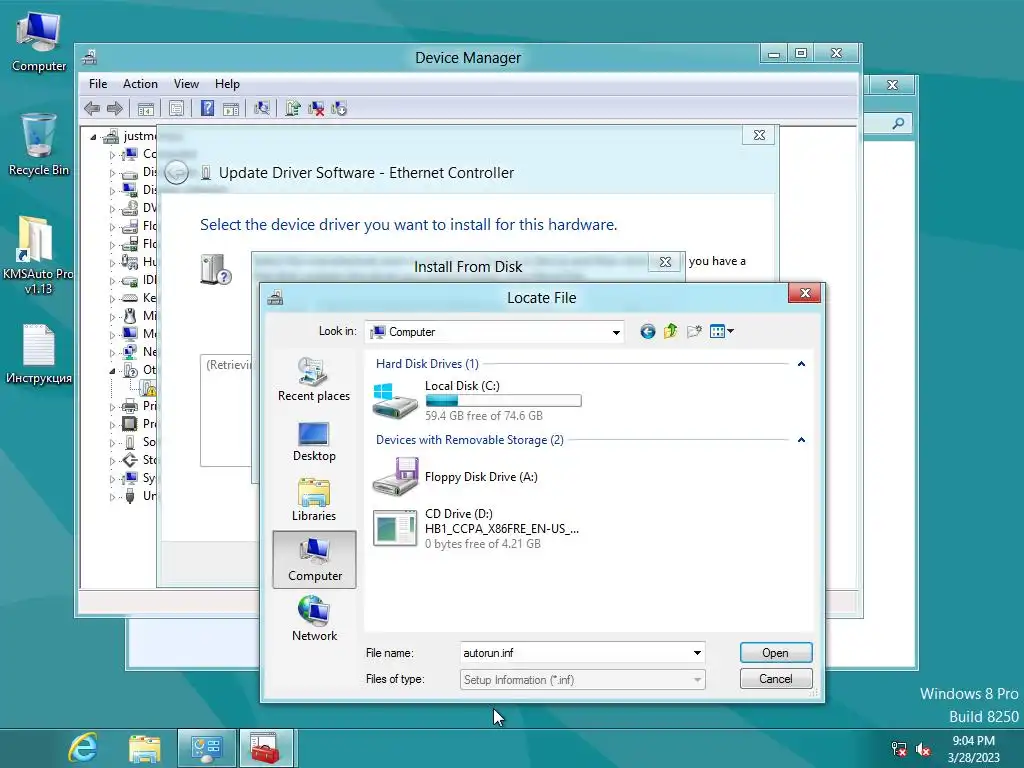Viewport: 1024px width, 768px height.
Task: Click the Control Panel taskbar button
Action: click(x=207, y=748)
